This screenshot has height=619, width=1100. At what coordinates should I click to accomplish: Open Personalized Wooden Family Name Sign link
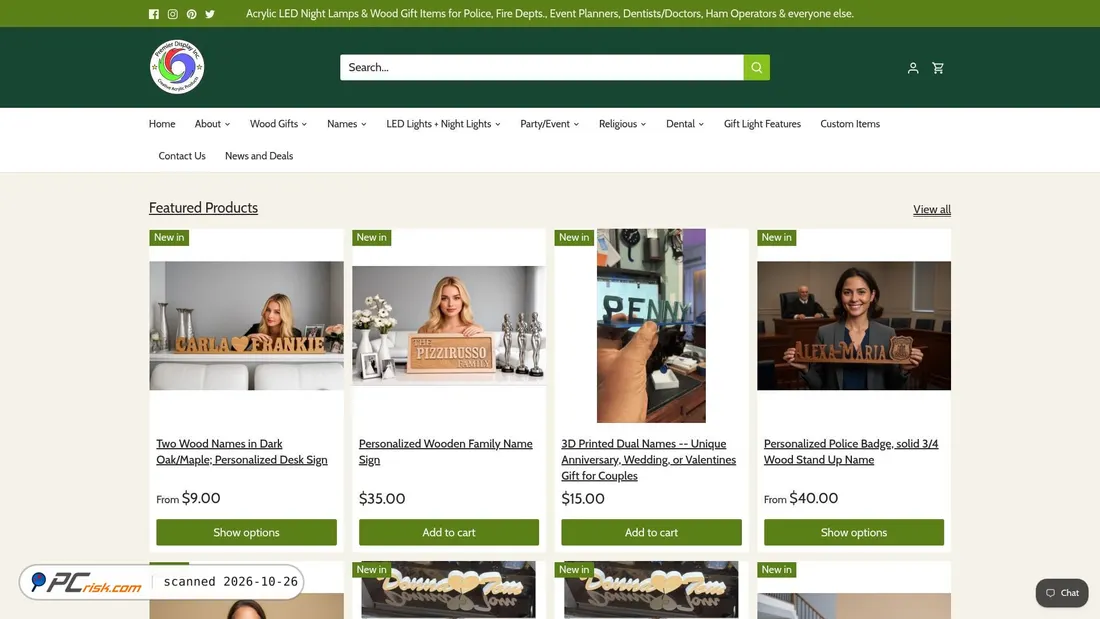click(445, 452)
